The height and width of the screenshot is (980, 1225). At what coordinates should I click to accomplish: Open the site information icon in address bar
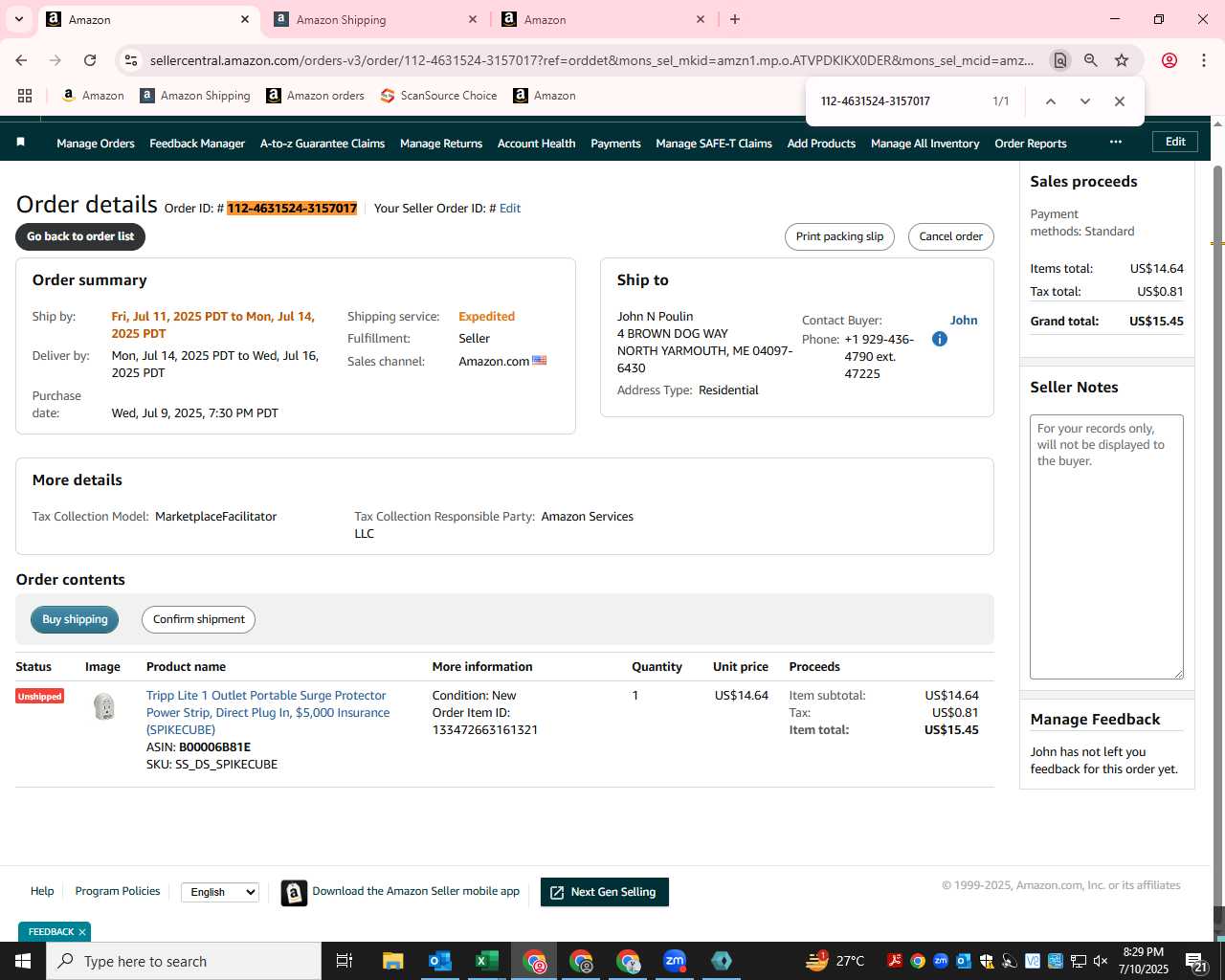pyautogui.click(x=131, y=60)
